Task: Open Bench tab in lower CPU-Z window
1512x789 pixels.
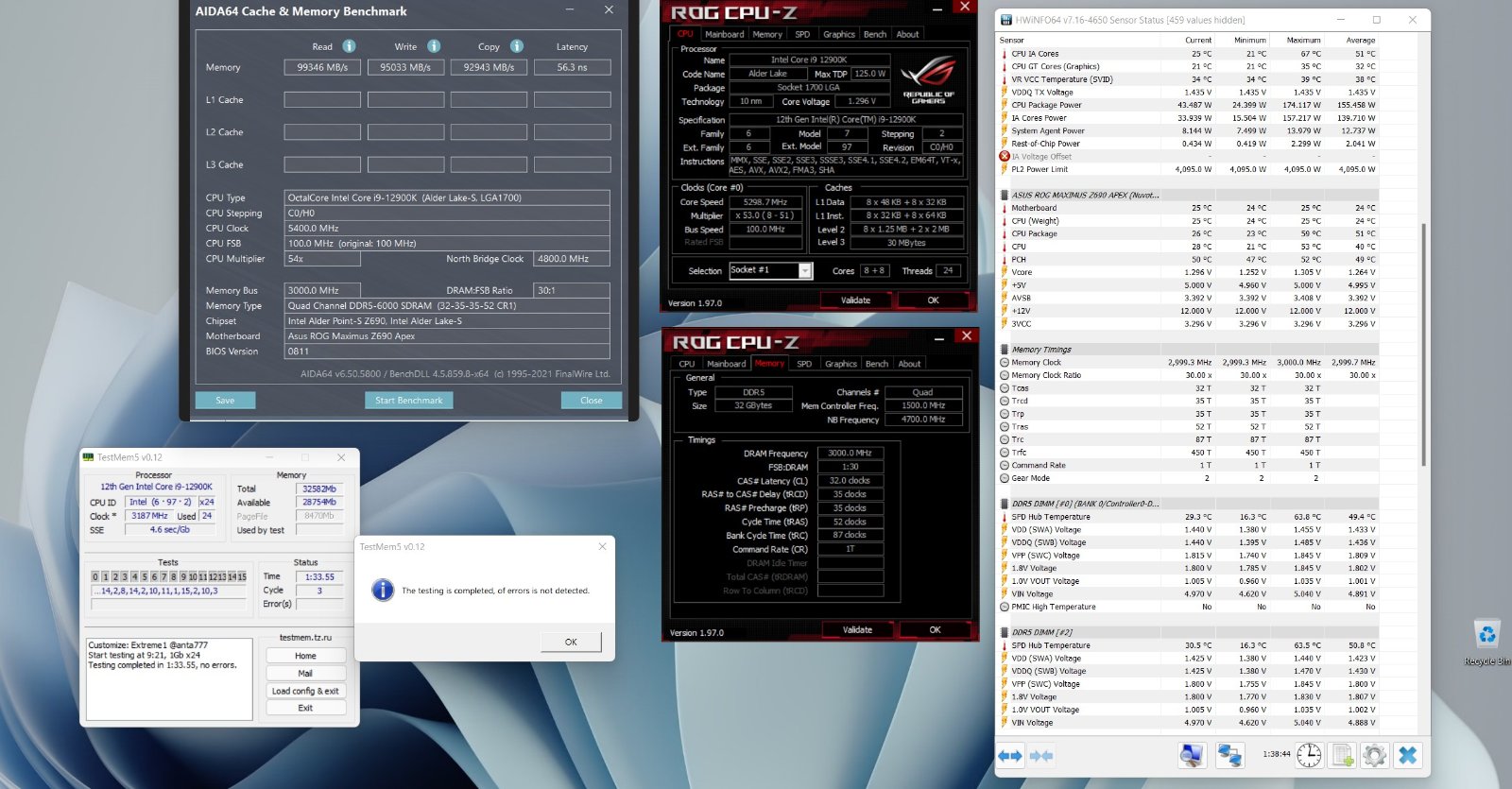Action: pos(877,364)
